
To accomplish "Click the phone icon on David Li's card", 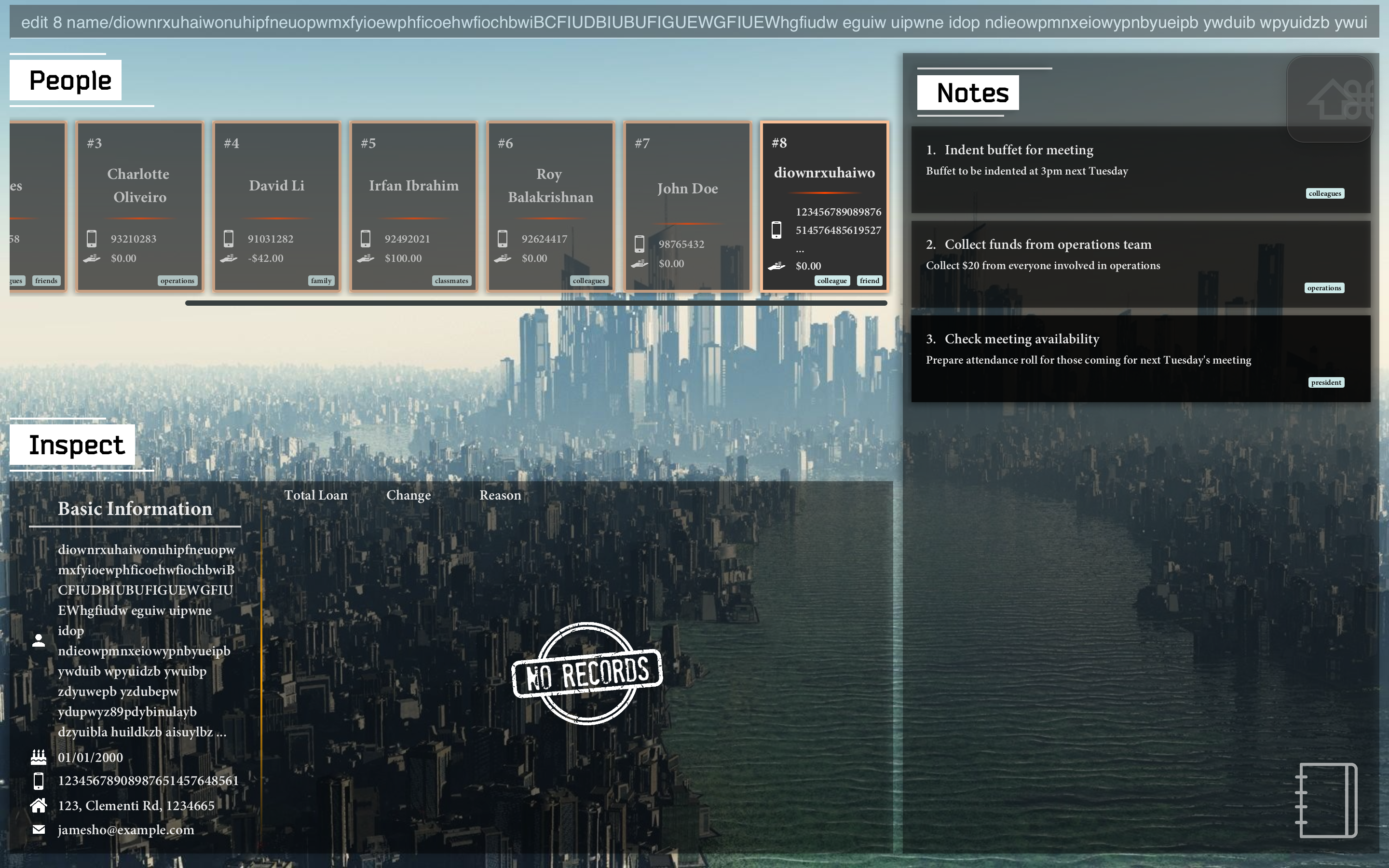I will 229,238.
